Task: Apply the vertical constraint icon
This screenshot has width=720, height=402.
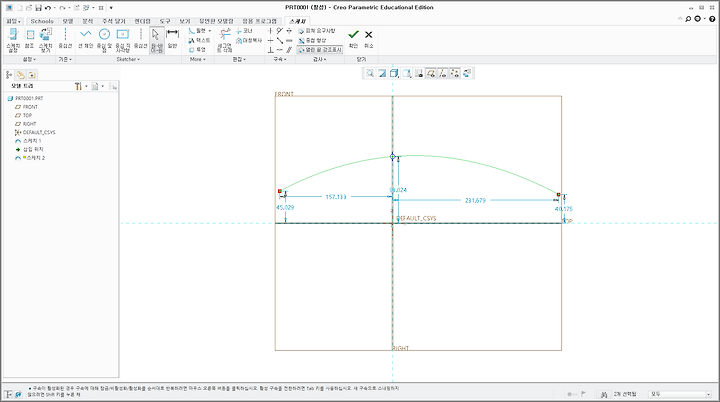Action: pos(270,31)
